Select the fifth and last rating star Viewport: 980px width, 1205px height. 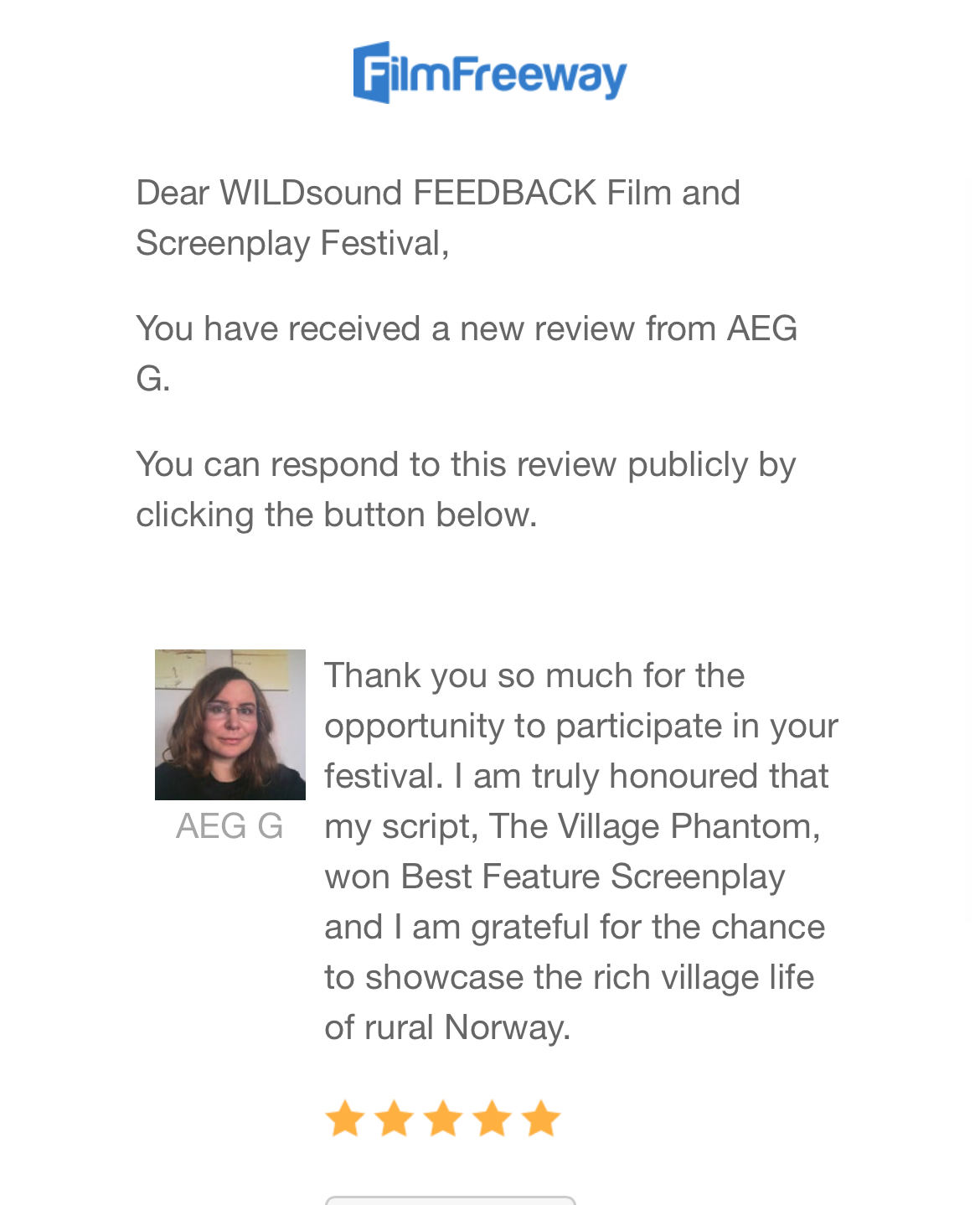[541, 1119]
